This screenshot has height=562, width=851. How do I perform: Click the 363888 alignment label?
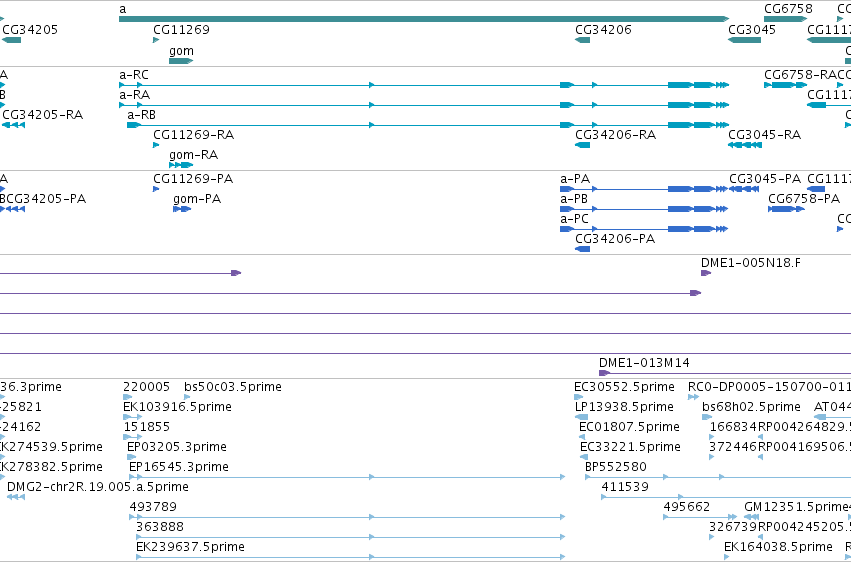160,527
